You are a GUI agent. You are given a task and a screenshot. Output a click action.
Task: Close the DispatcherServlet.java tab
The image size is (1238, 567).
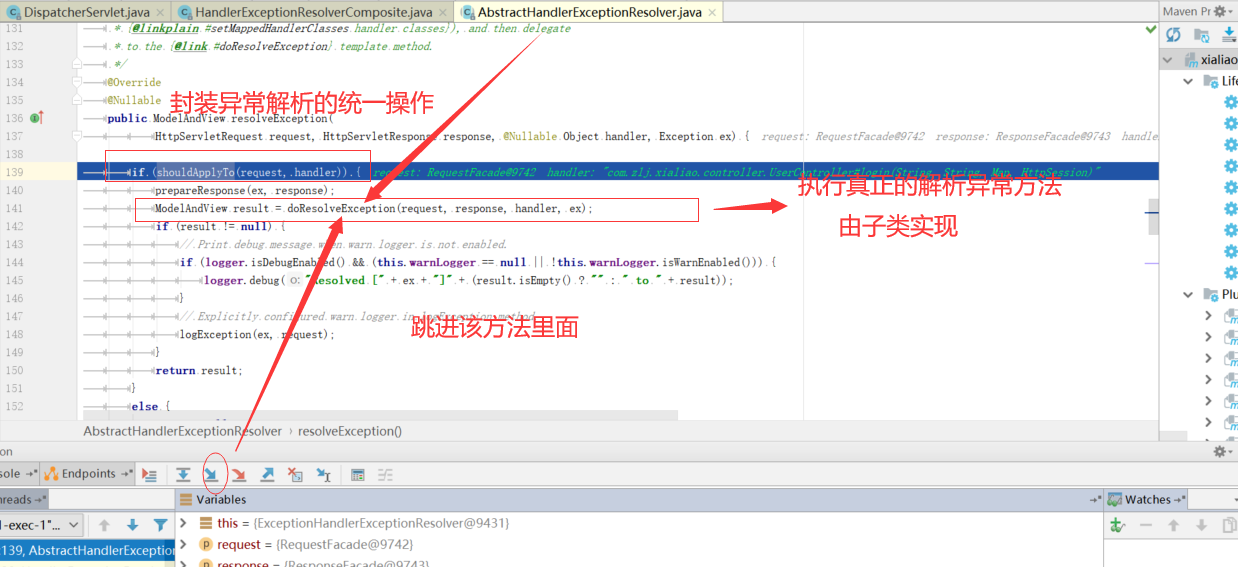(x=161, y=12)
